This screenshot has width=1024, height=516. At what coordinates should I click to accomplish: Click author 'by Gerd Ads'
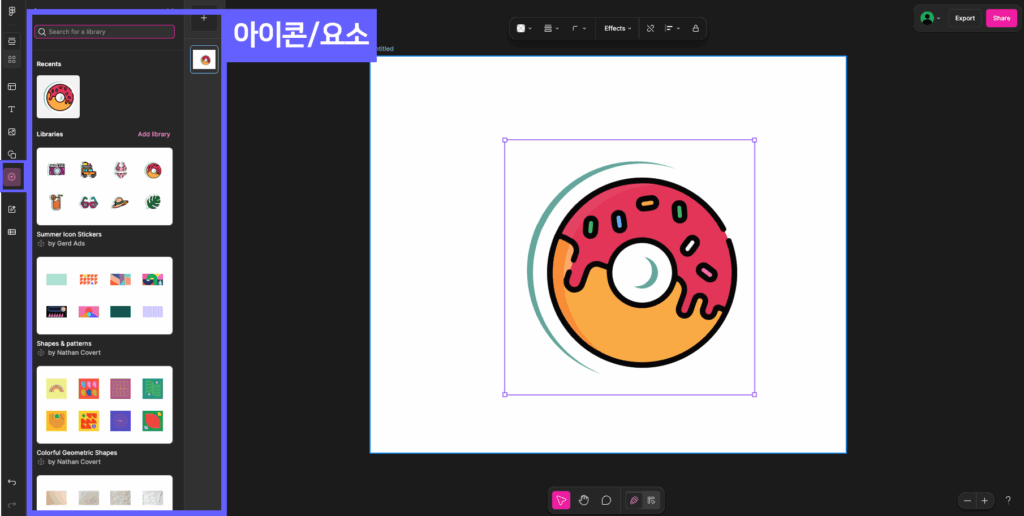(x=67, y=244)
